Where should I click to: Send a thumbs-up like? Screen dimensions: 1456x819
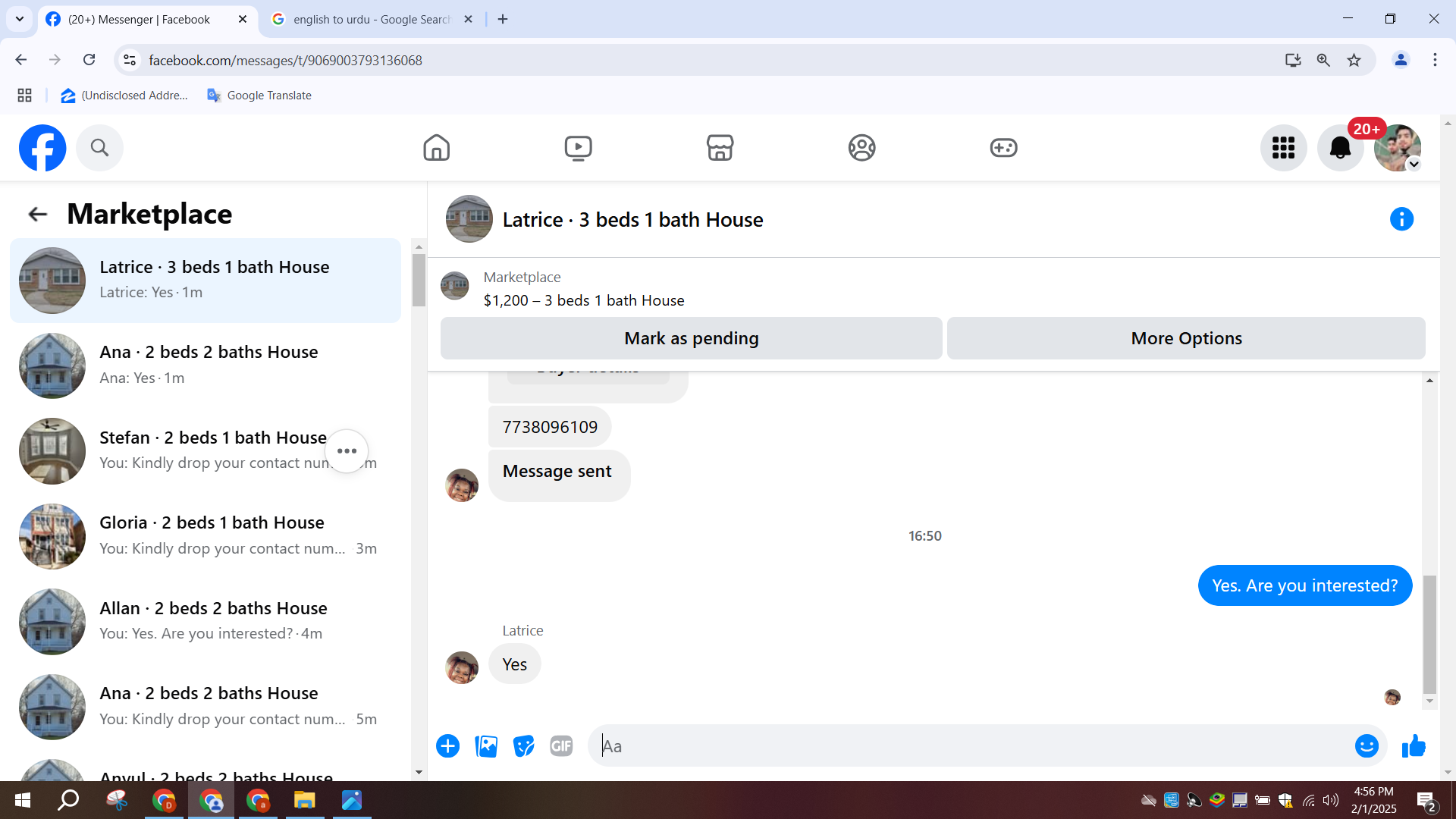click(x=1414, y=746)
